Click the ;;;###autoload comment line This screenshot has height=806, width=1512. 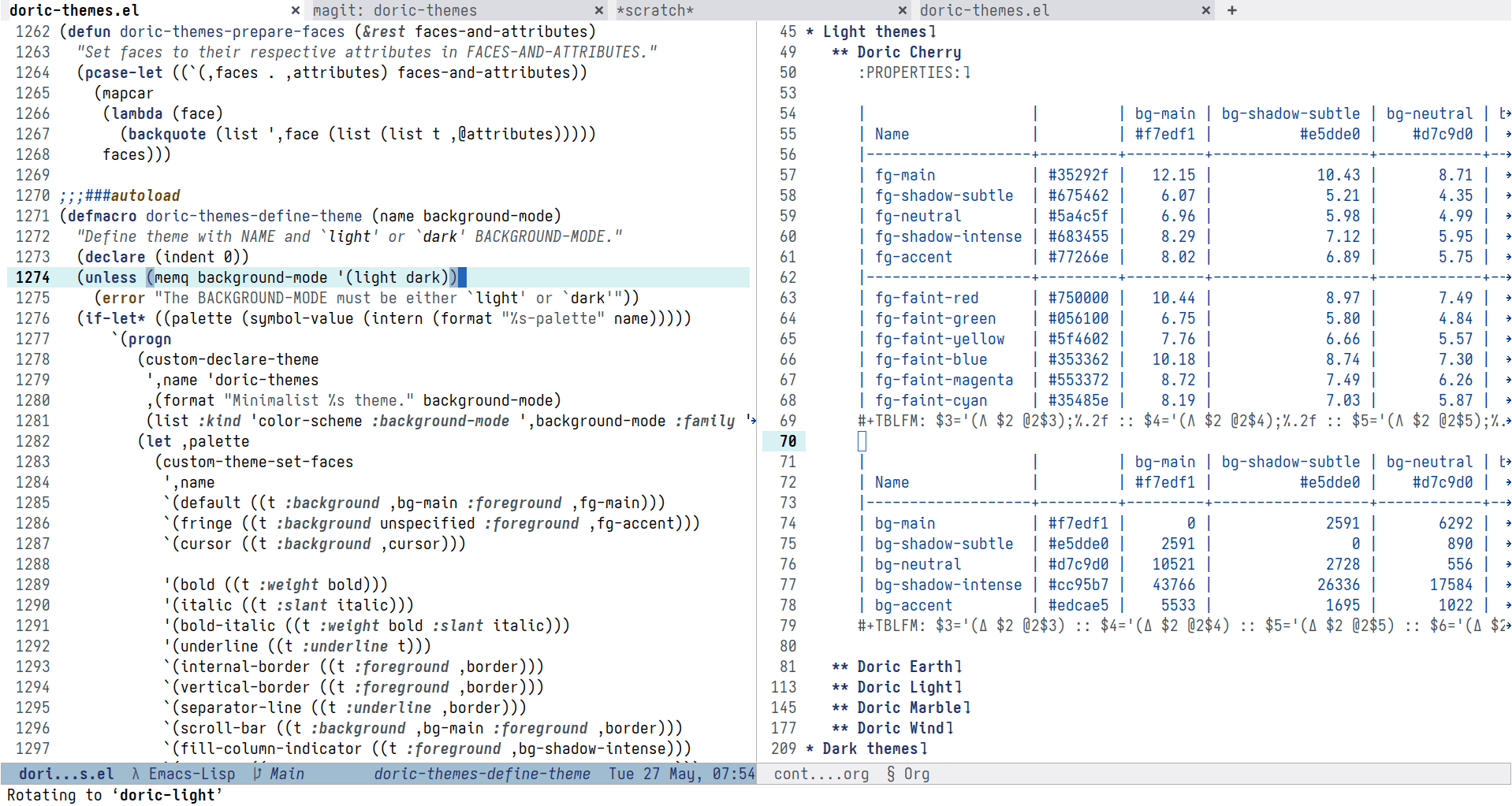coord(120,195)
